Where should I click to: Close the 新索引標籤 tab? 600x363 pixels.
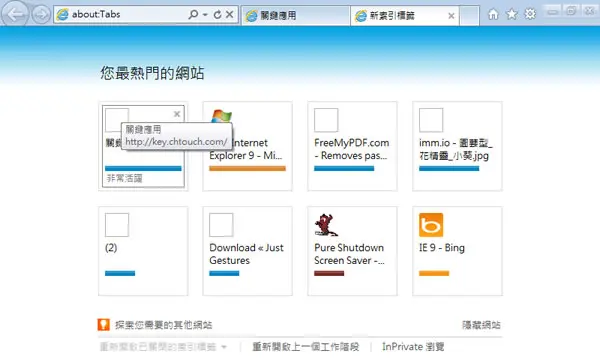452,16
